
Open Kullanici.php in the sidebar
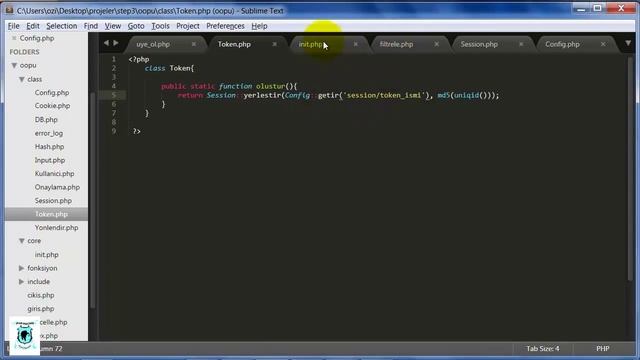(x=54, y=173)
